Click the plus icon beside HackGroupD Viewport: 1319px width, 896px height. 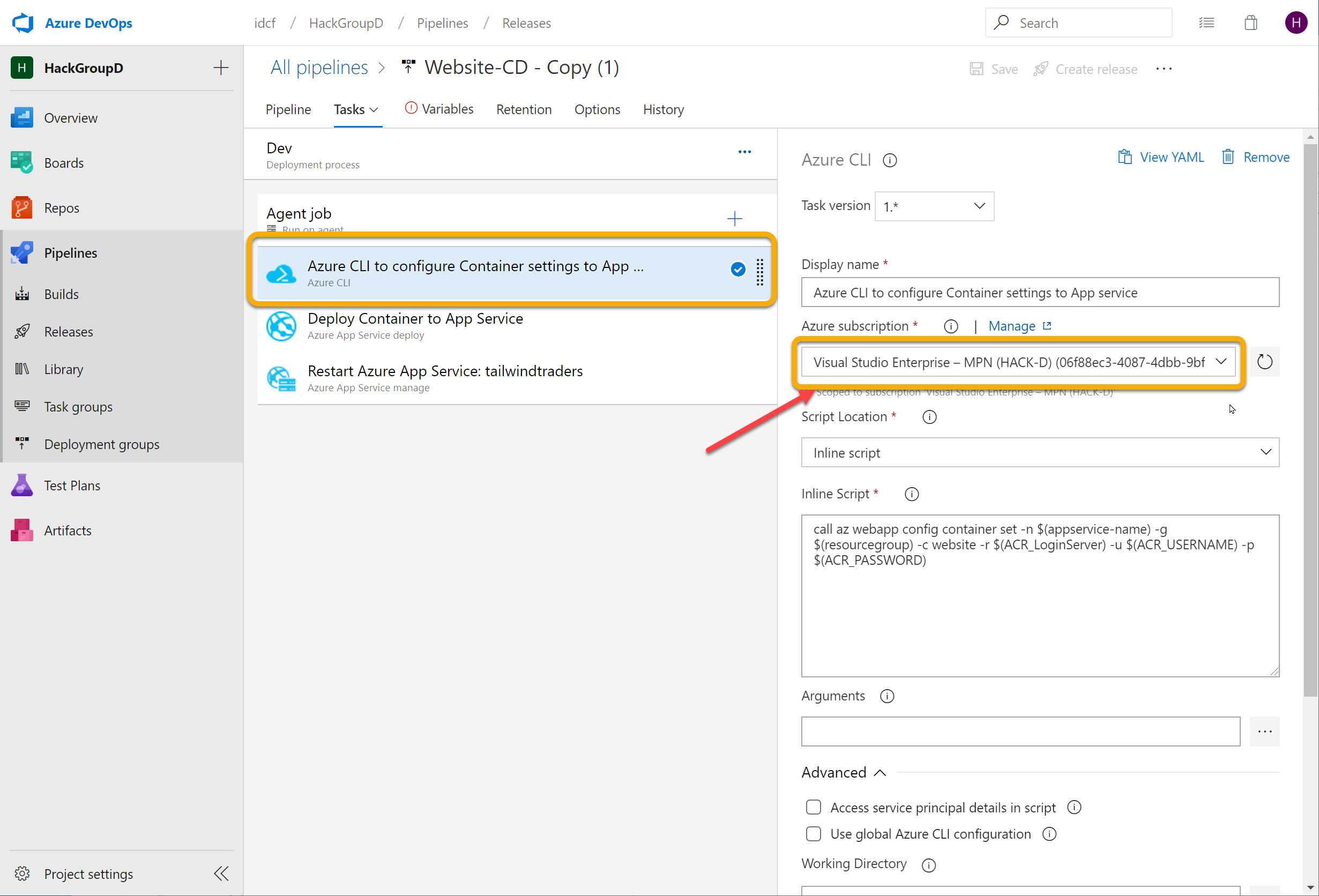[x=221, y=68]
